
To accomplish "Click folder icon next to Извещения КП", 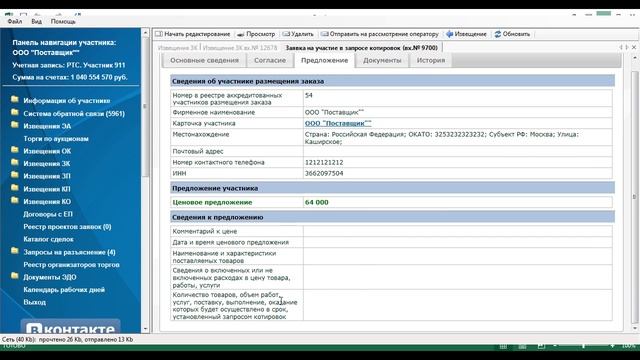I will click(x=15, y=188).
